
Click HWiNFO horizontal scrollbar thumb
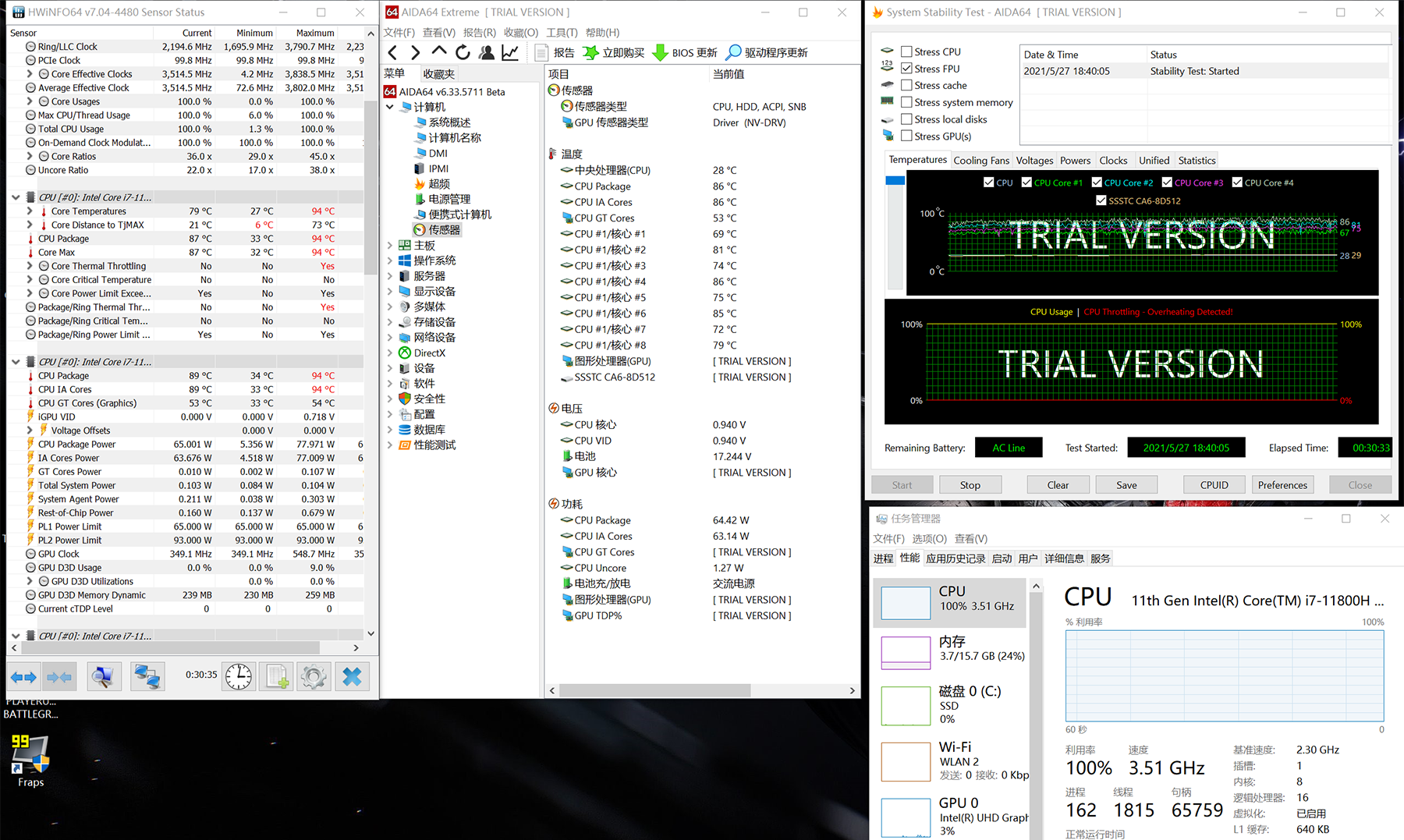click(171, 647)
